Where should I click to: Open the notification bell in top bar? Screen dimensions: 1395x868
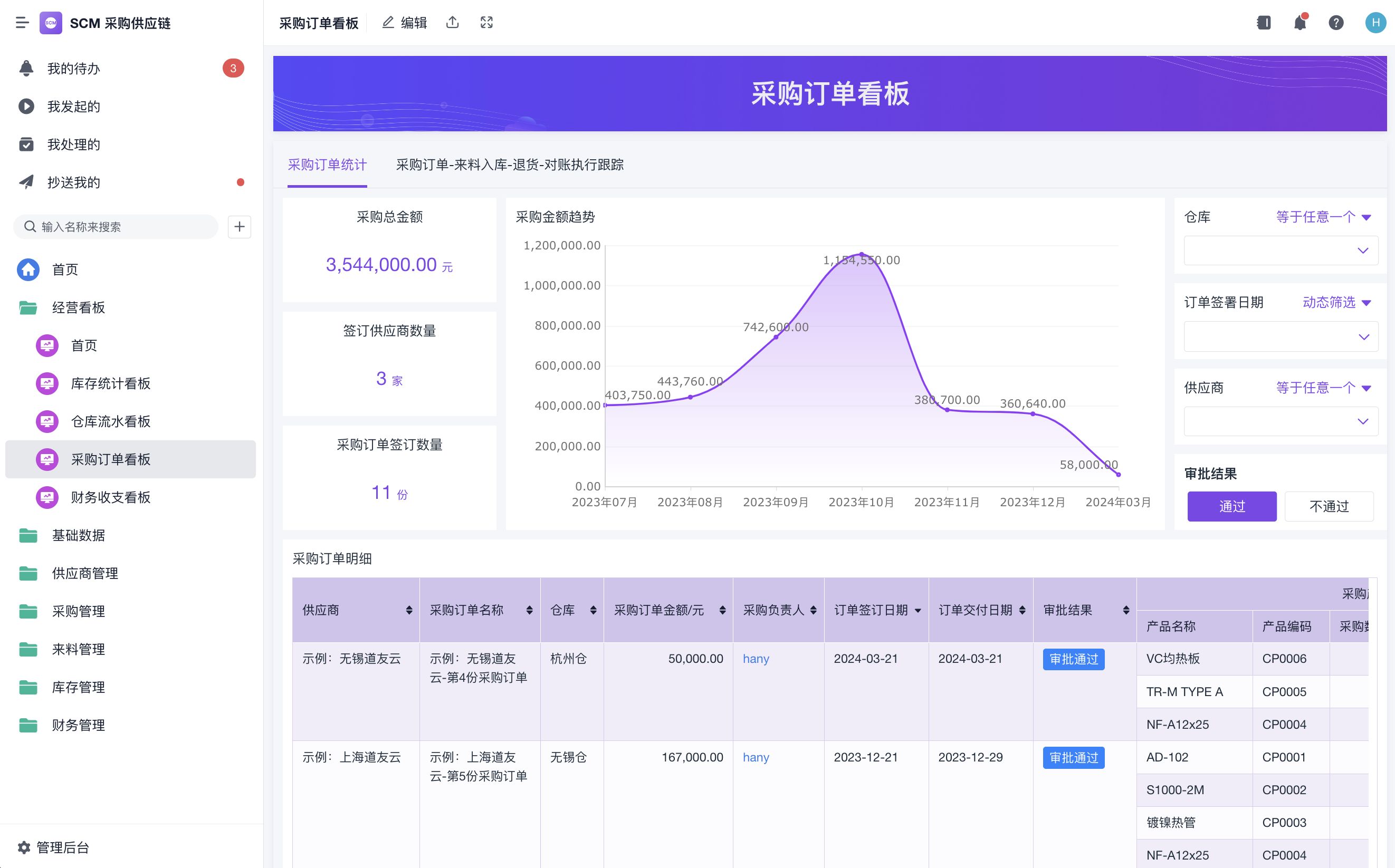coord(1300,23)
